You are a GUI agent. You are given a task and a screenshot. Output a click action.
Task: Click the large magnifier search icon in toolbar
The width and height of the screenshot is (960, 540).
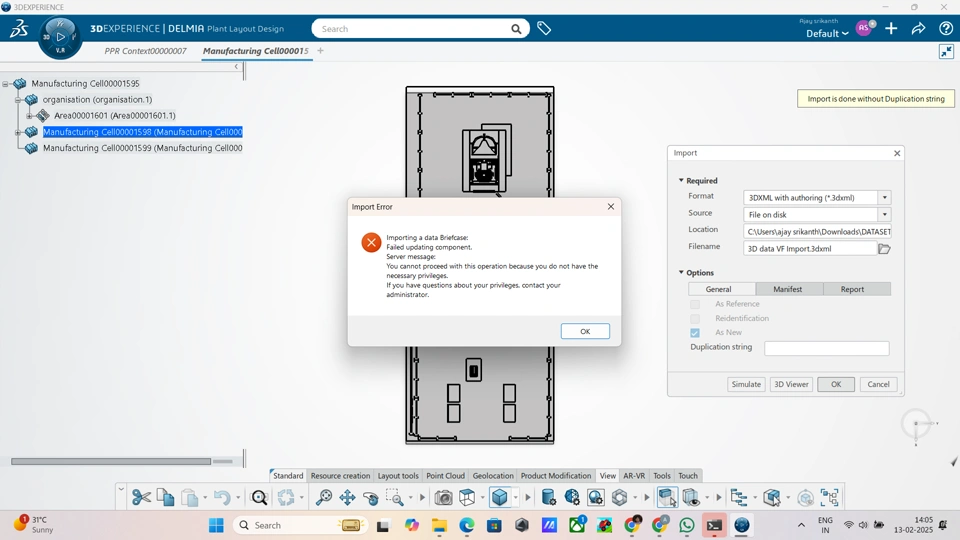click(x=259, y=497)
